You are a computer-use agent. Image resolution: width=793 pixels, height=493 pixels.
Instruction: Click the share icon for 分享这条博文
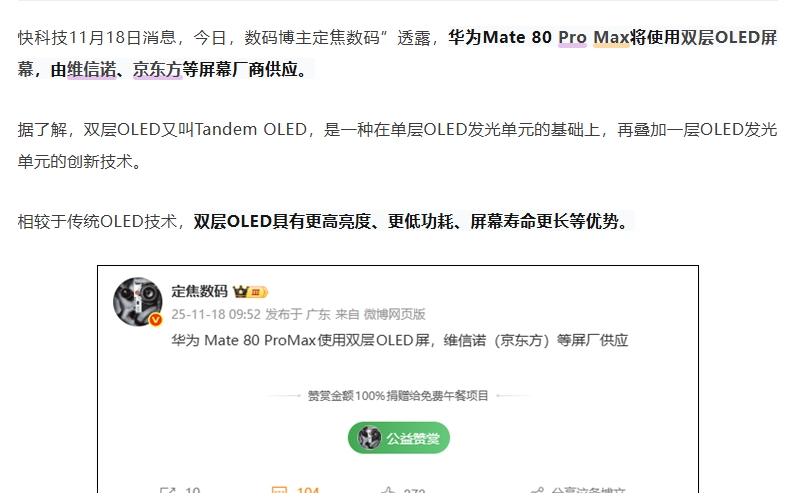(537, 490)
